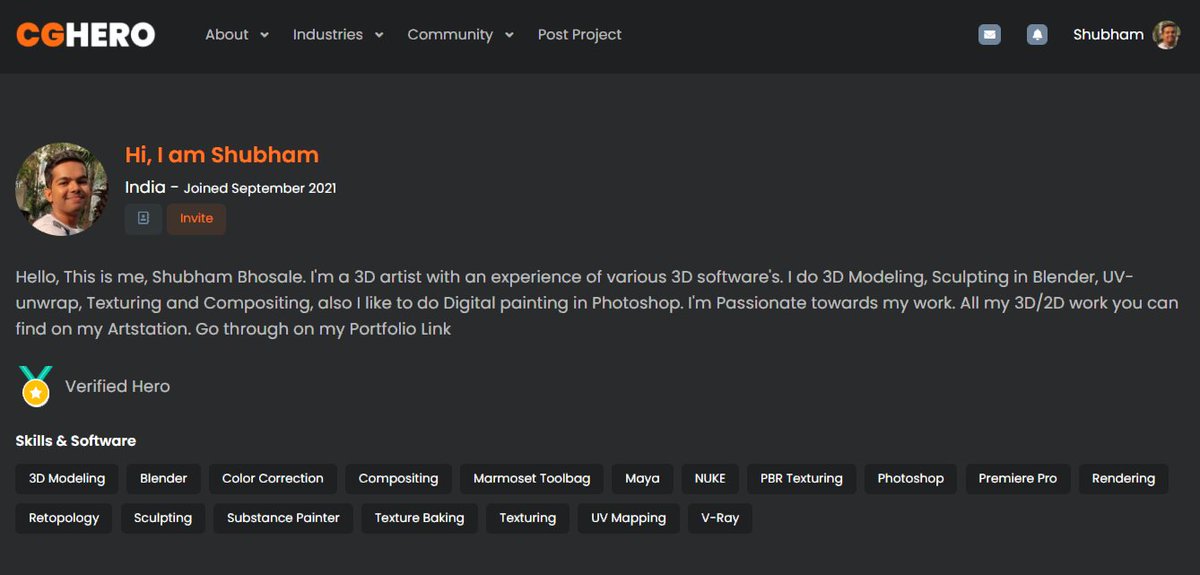Open the notifications bell icon
Screen dimensions: 1200x575
(x=1037, y=34)
